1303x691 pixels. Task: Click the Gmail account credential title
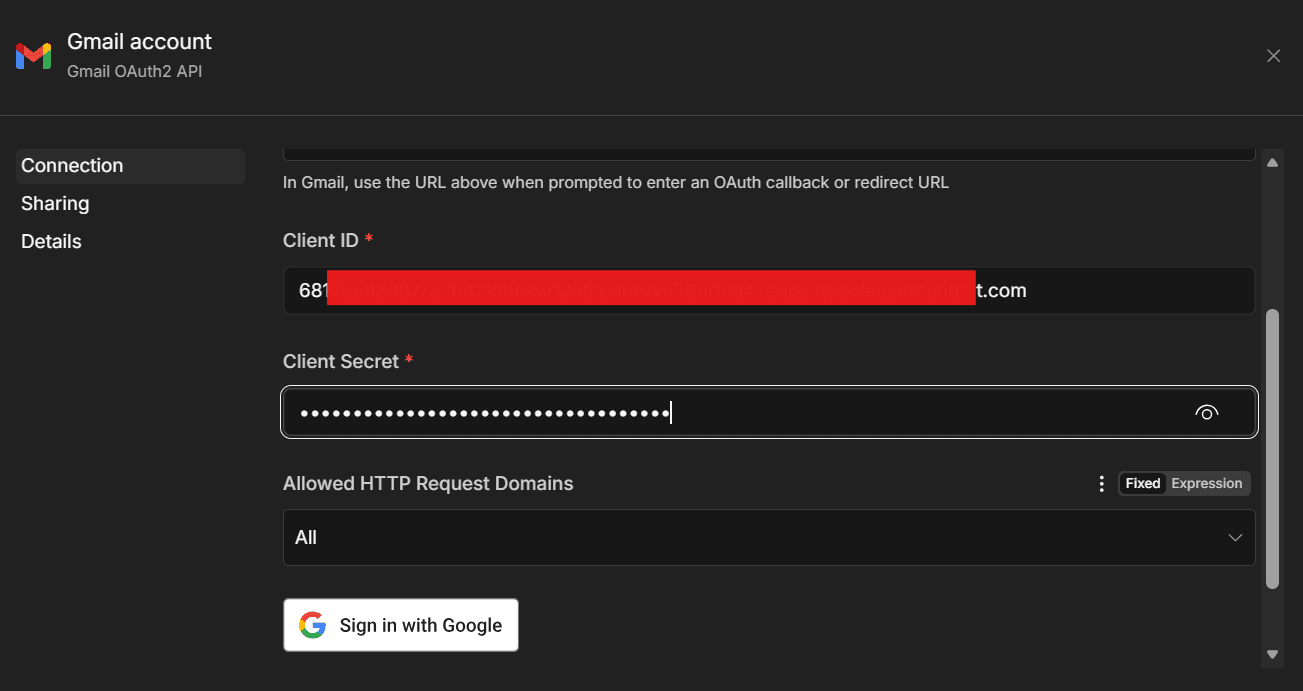pyautogui.click(x=139, y=42)
